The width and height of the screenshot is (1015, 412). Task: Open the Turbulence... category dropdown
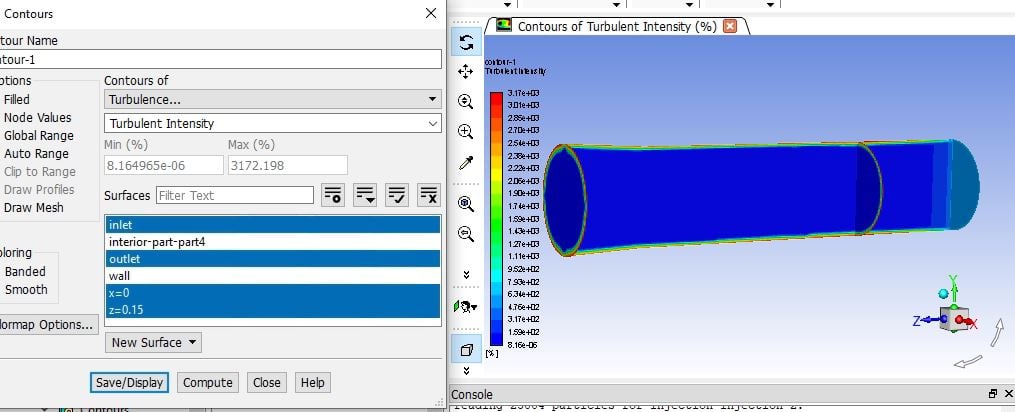coord(273,99)
